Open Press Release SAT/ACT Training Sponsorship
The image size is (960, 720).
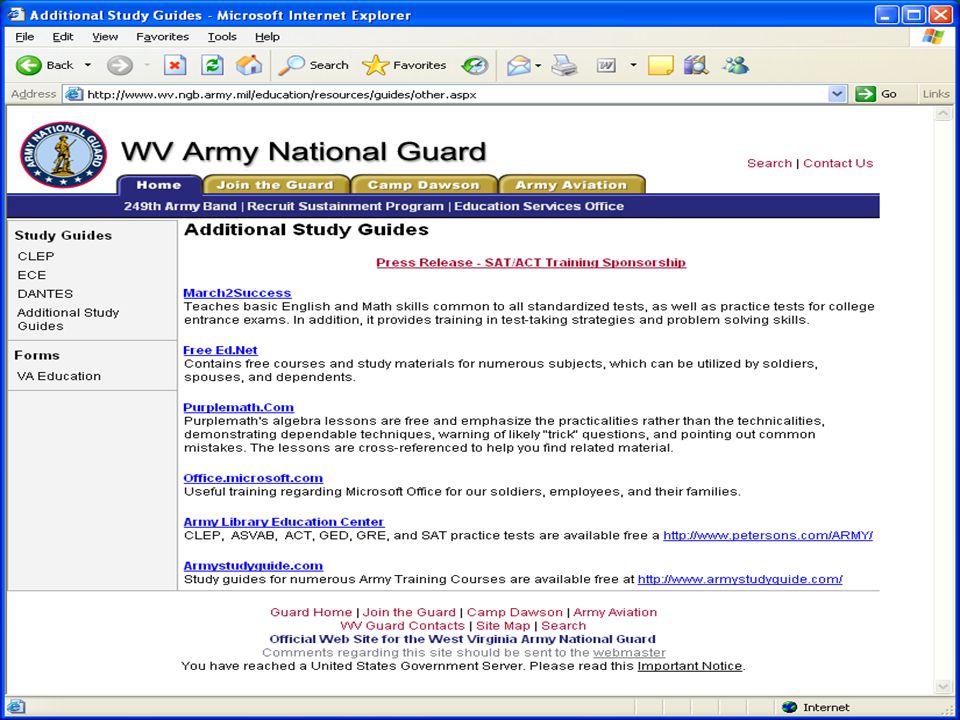click(x=531, y=263)
